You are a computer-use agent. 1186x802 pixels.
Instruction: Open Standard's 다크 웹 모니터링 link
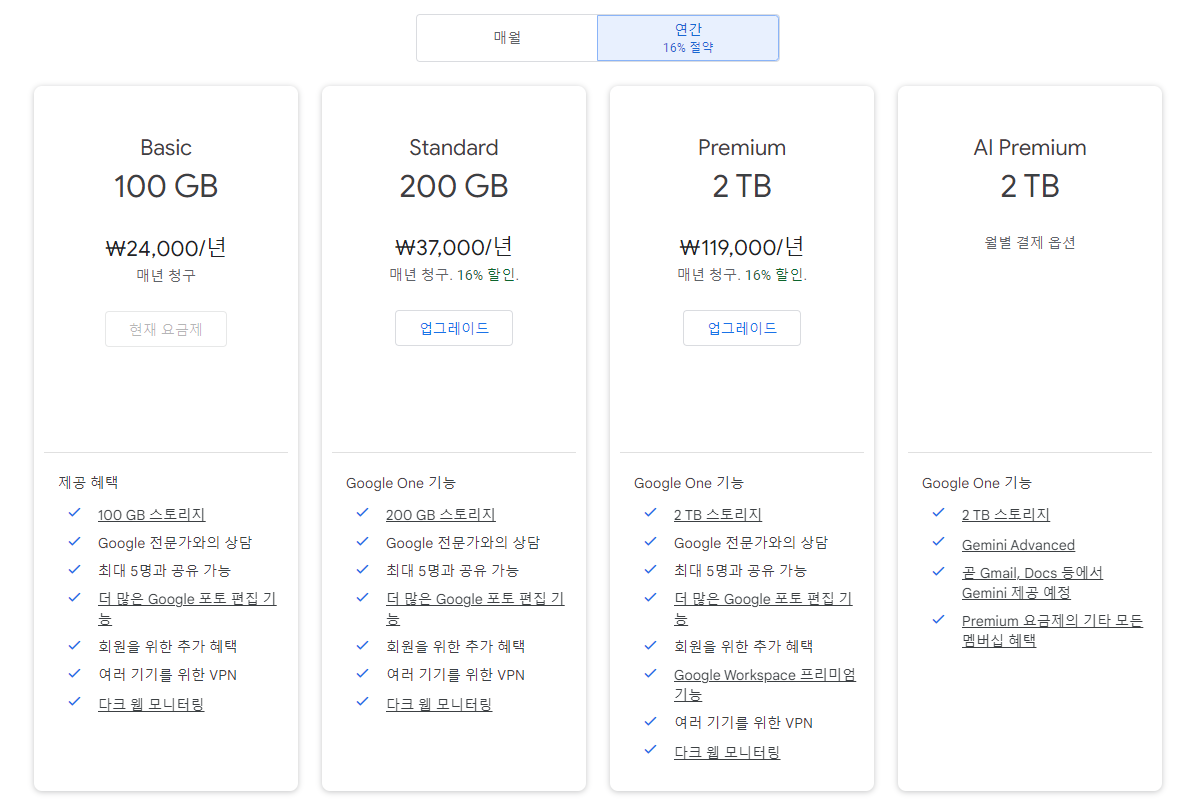point(439,704)
